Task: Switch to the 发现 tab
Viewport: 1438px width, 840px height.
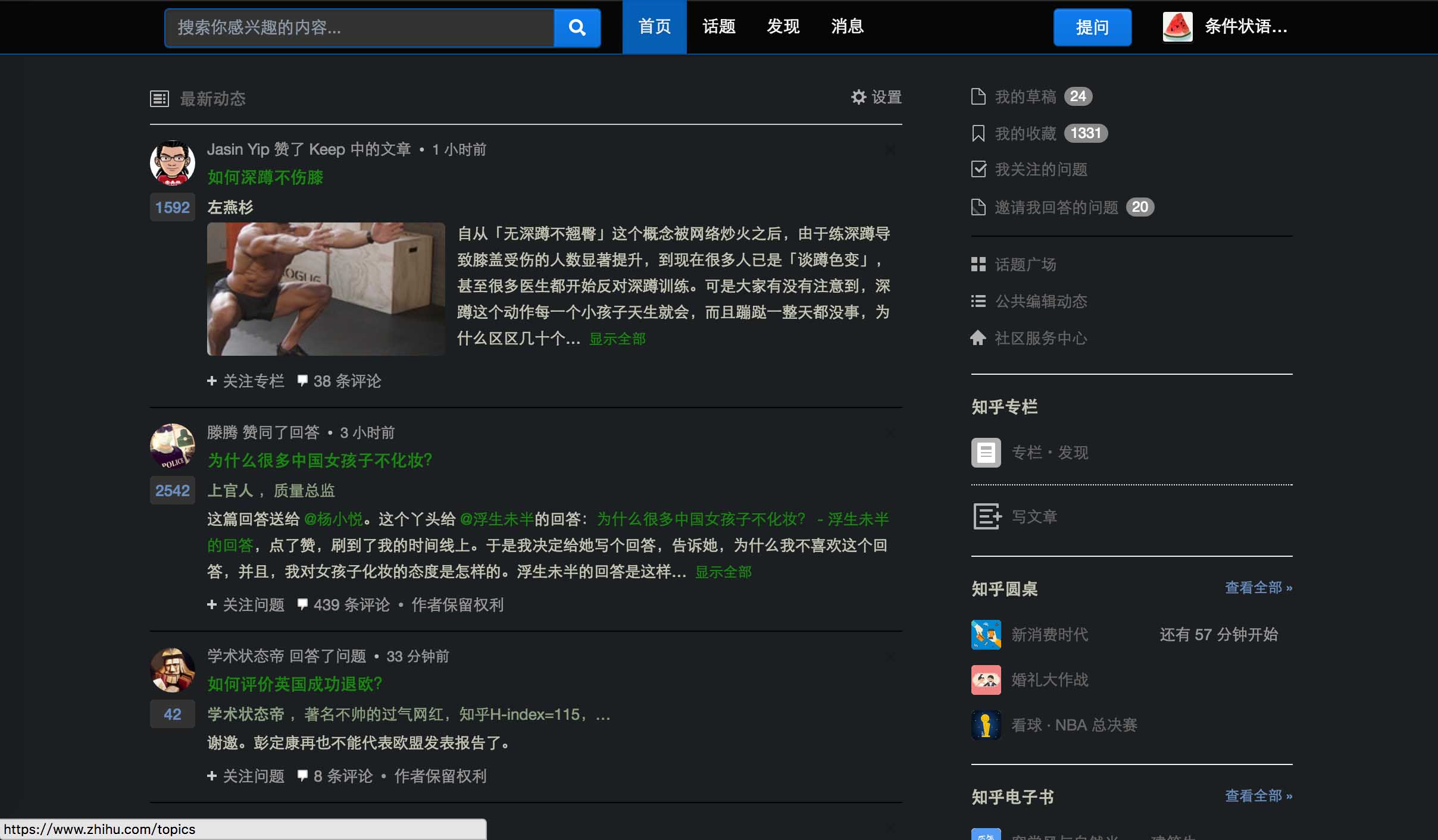Action: (783, 27)
